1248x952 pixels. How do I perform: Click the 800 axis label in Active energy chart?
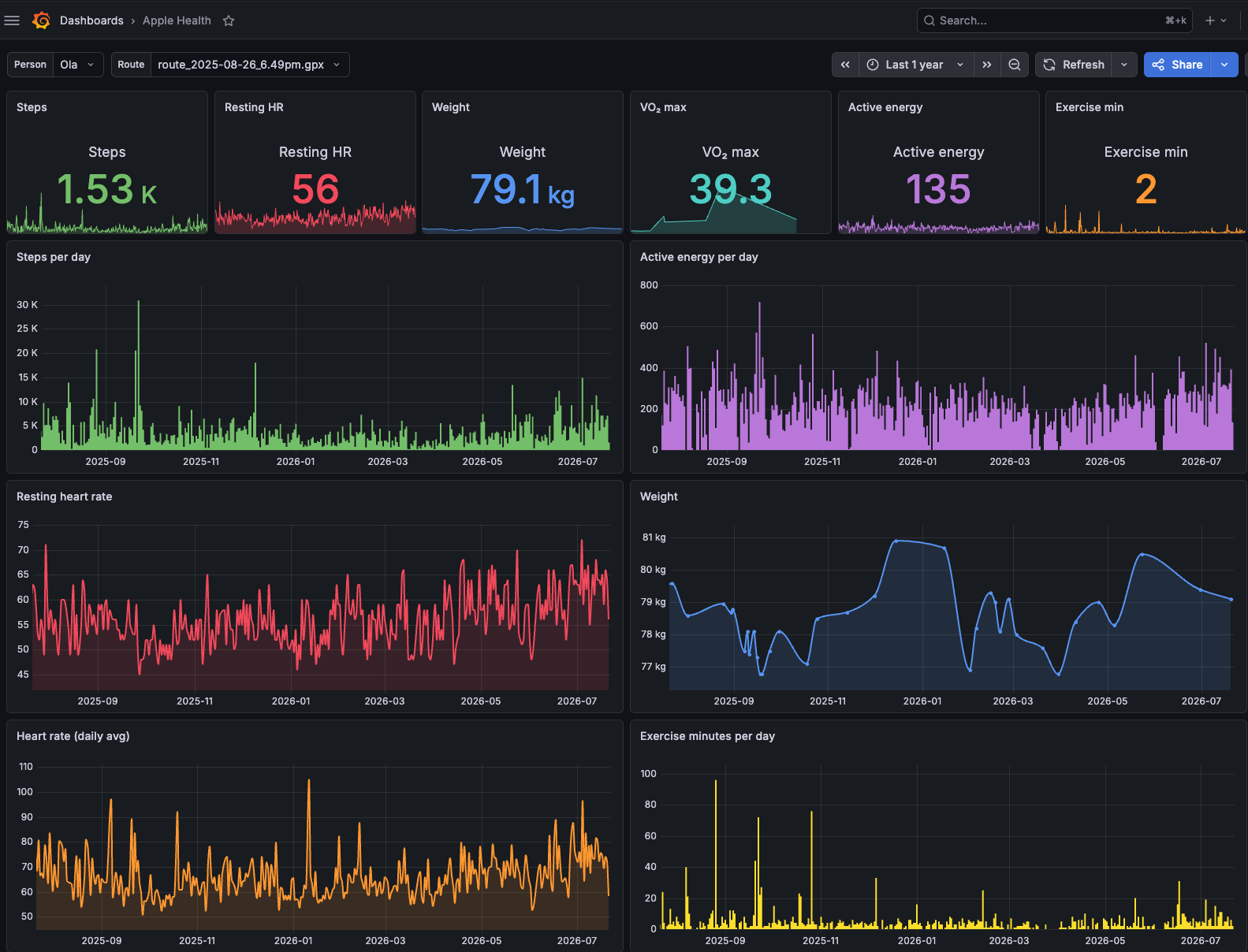pyautogui.click(x=649, y=285)
